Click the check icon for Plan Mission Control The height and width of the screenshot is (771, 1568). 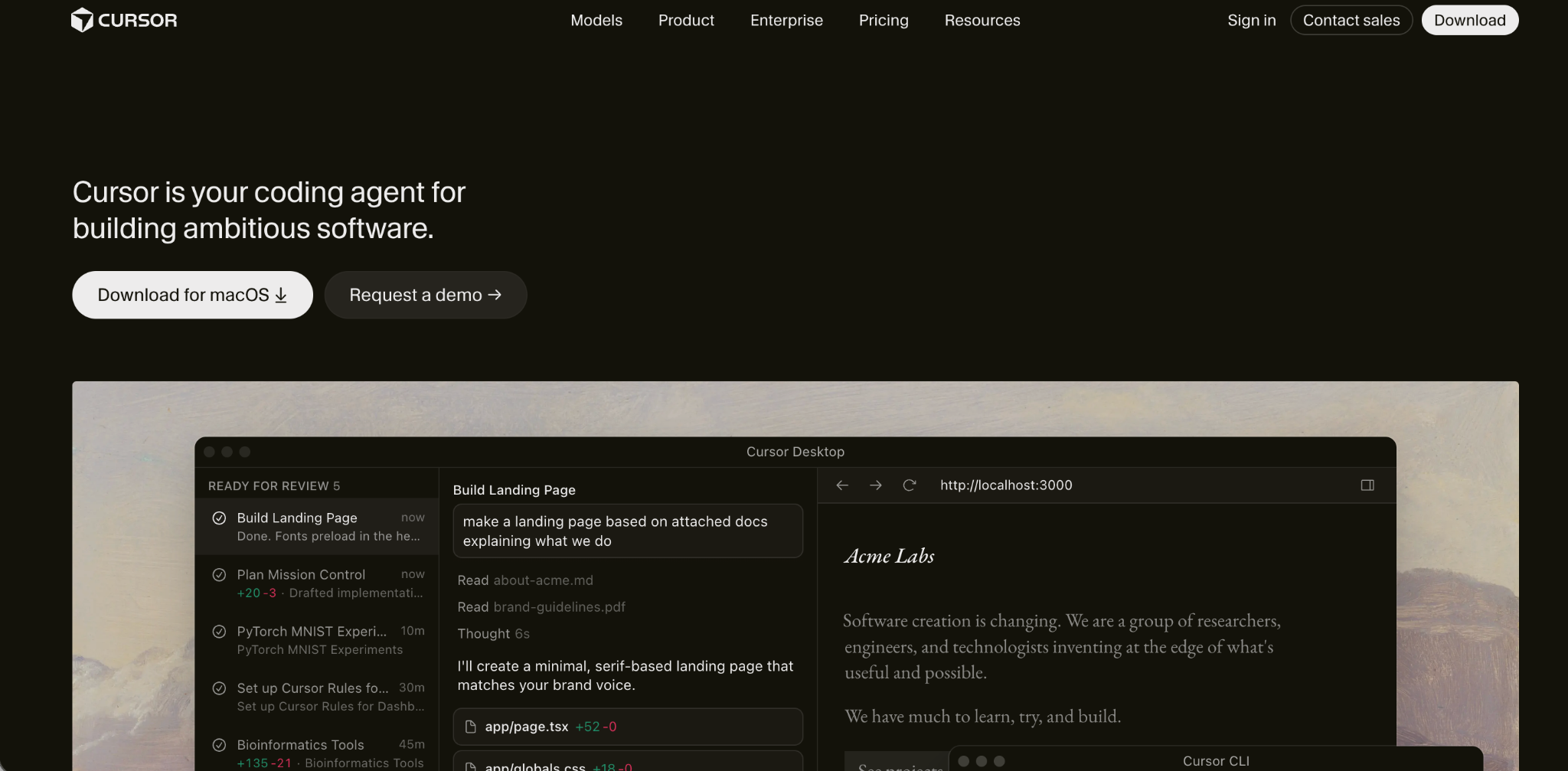coord(219,575)
